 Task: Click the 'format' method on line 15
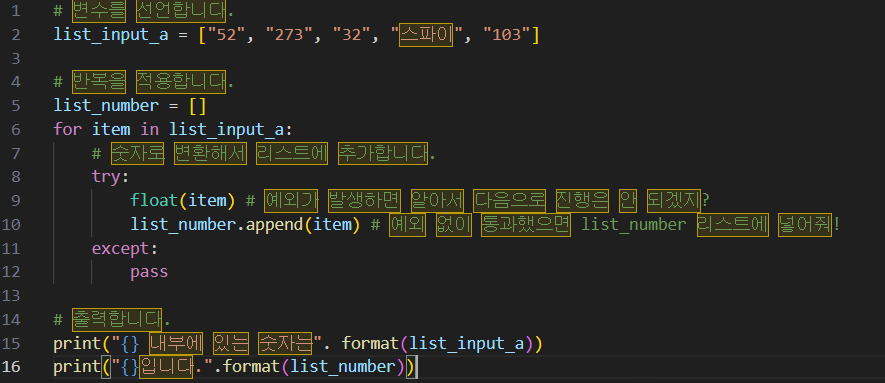370,343
